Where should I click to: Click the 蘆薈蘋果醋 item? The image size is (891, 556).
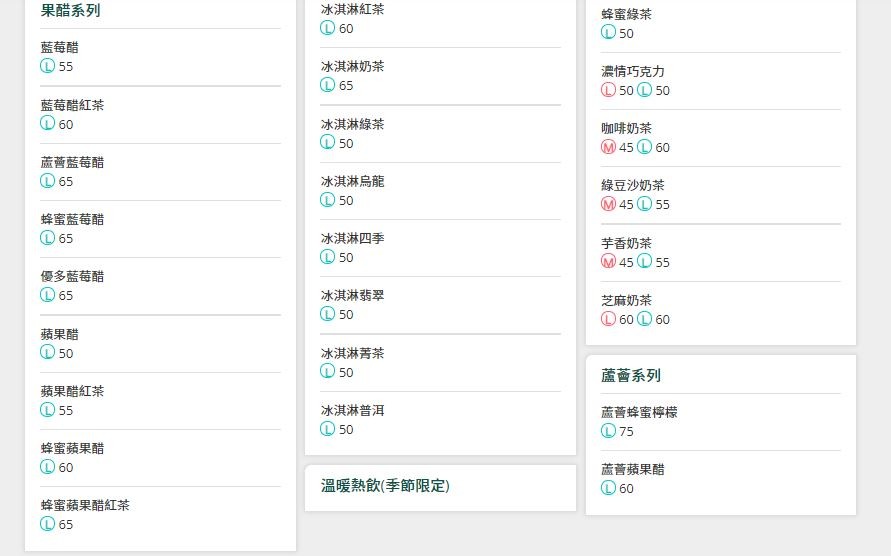tap(632, 469)
